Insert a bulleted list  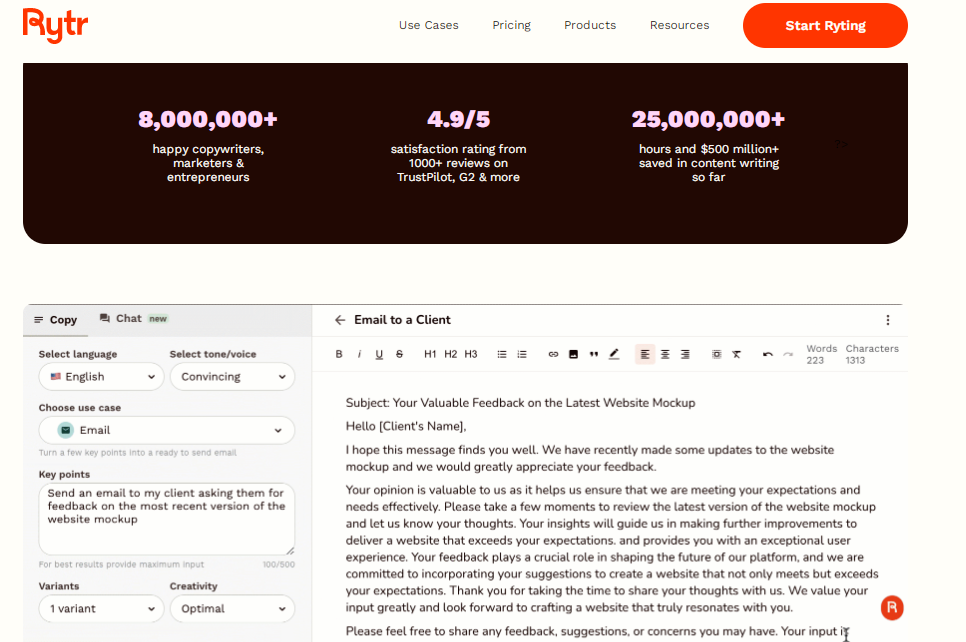[x=502, y=354]
